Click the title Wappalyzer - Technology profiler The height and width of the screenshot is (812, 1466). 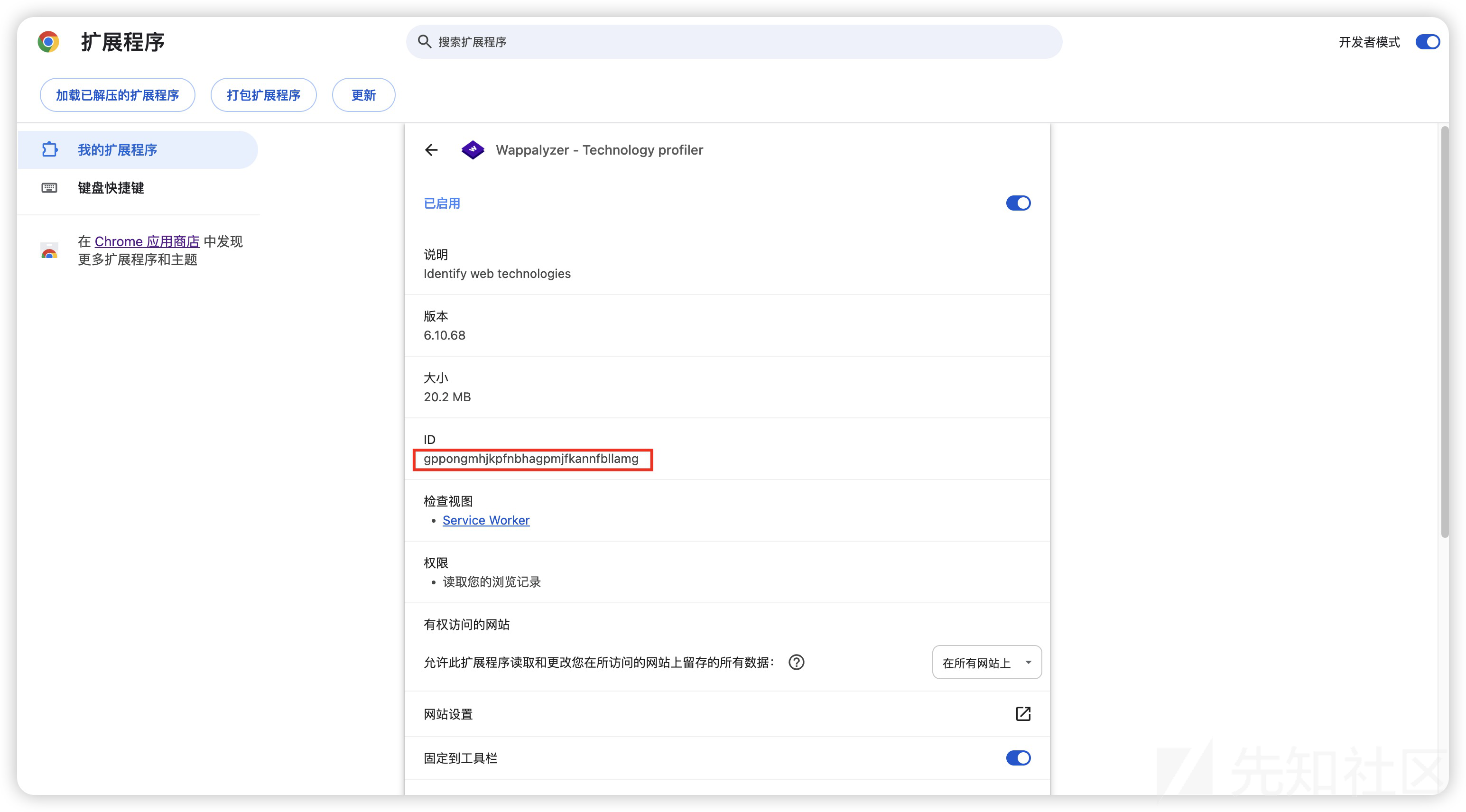[599, 150]
